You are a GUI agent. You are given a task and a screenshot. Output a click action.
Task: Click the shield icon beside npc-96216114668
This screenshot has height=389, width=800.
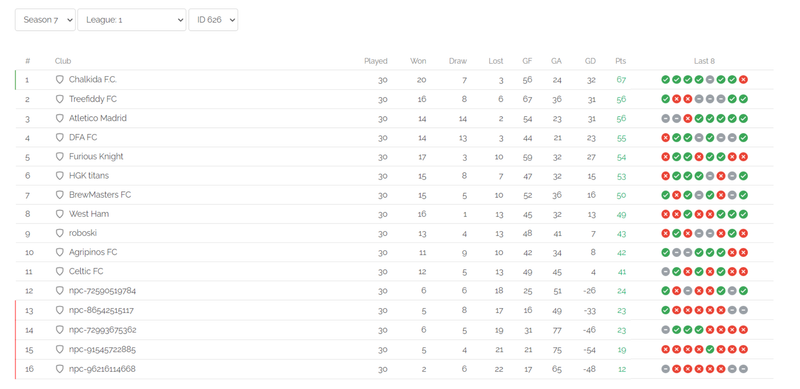tap(60, 369)
